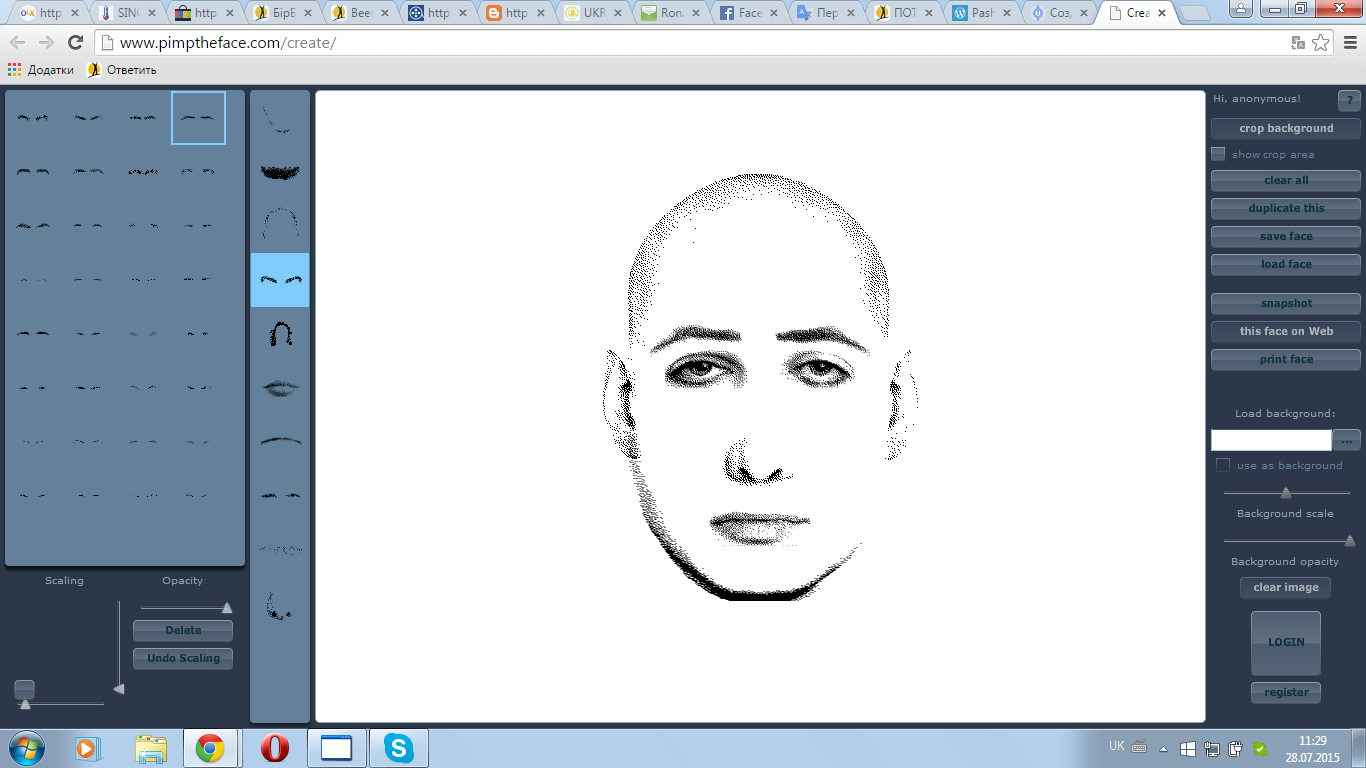Select the mustache category in the feature strip
Screen dimensions: 1366x768
click(x=280, y=172)
